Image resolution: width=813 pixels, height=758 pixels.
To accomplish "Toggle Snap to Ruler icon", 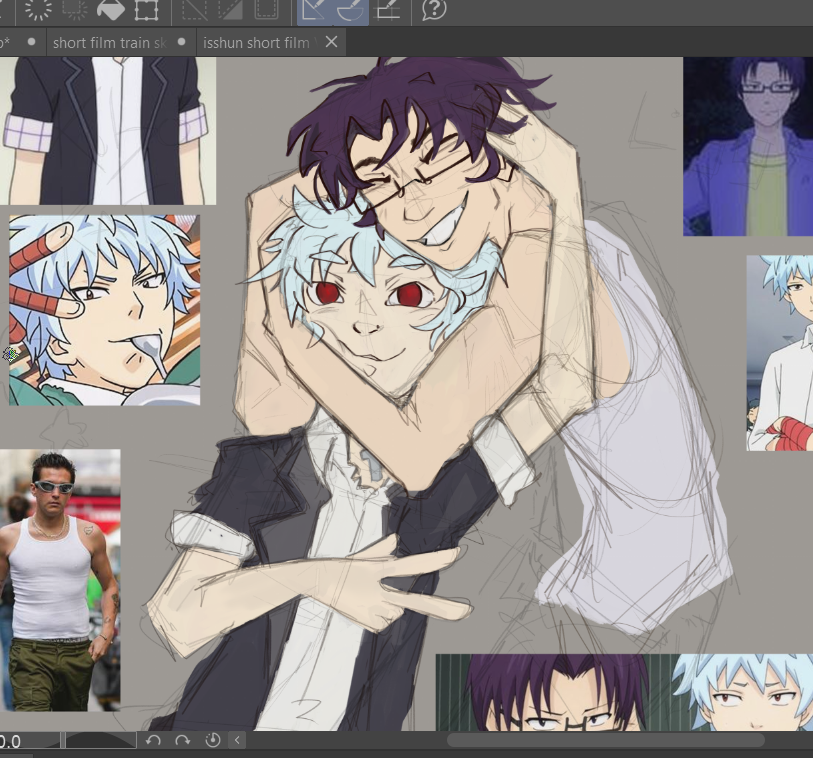I will coord(315,10).
